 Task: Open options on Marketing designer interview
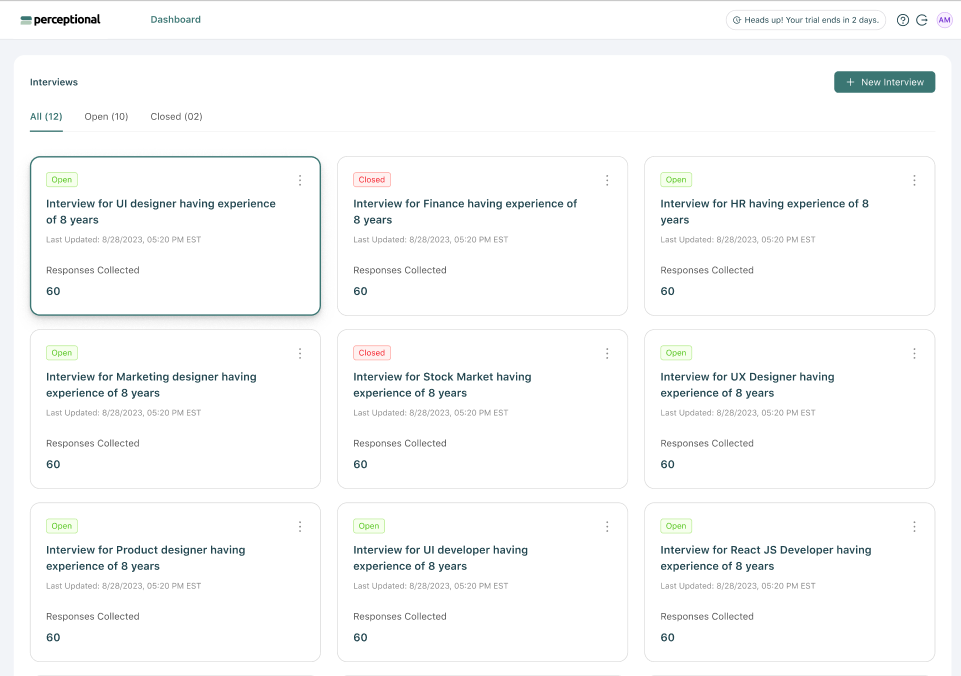pyautogui.click(x=300, y=353)
